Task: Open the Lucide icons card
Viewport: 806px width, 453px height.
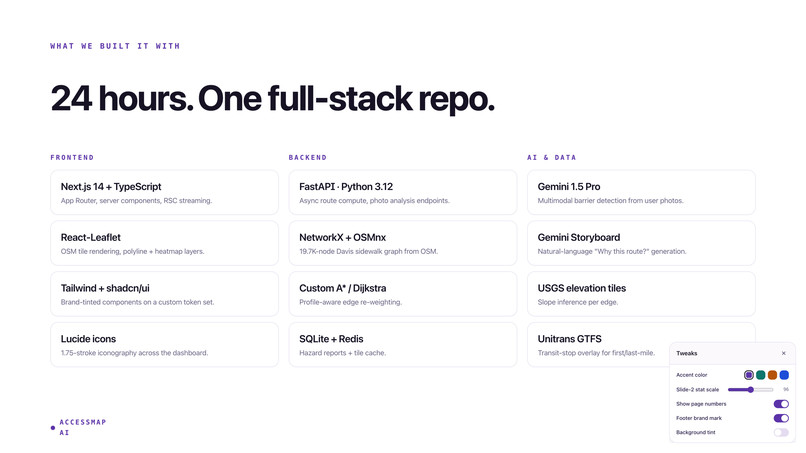Action: tap(164, 345)
